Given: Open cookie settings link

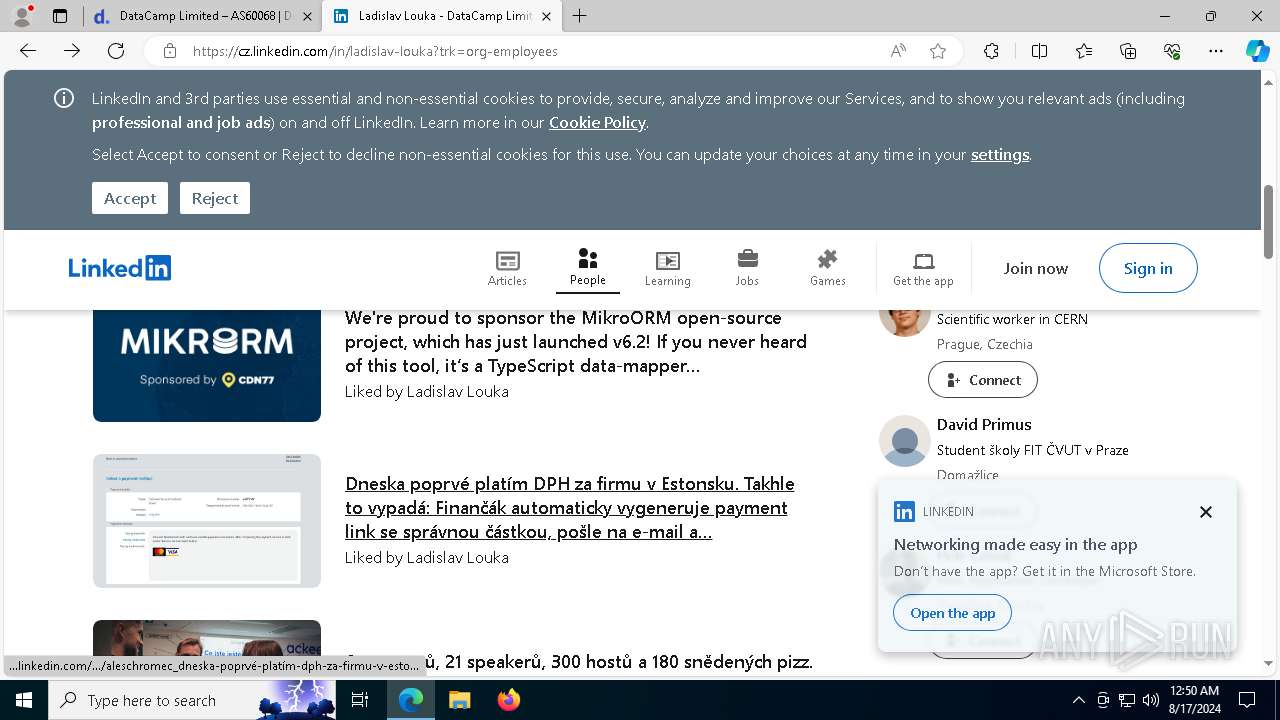Looking at the screenshot, I should coord(1000,154).
